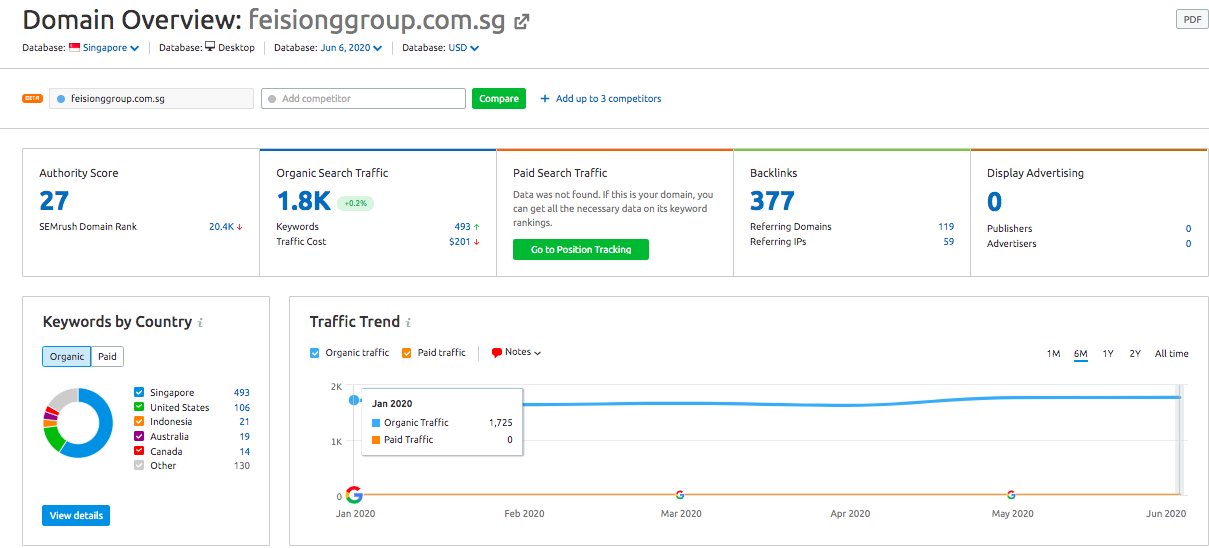Click the red Notes speech bubble icon
The height and width of the screenshot is (548, 1209).
pos(497,353)
